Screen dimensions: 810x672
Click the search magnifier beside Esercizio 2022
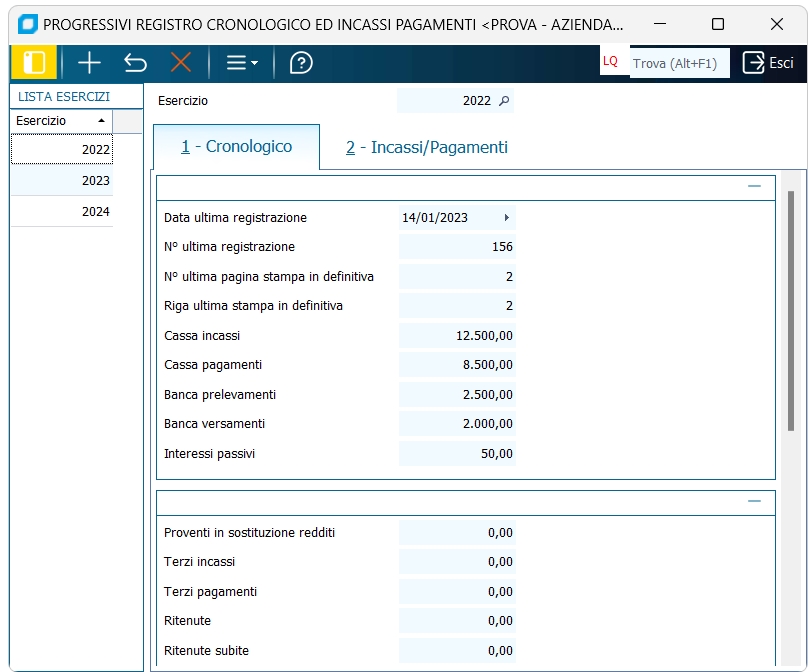(504, 101)
